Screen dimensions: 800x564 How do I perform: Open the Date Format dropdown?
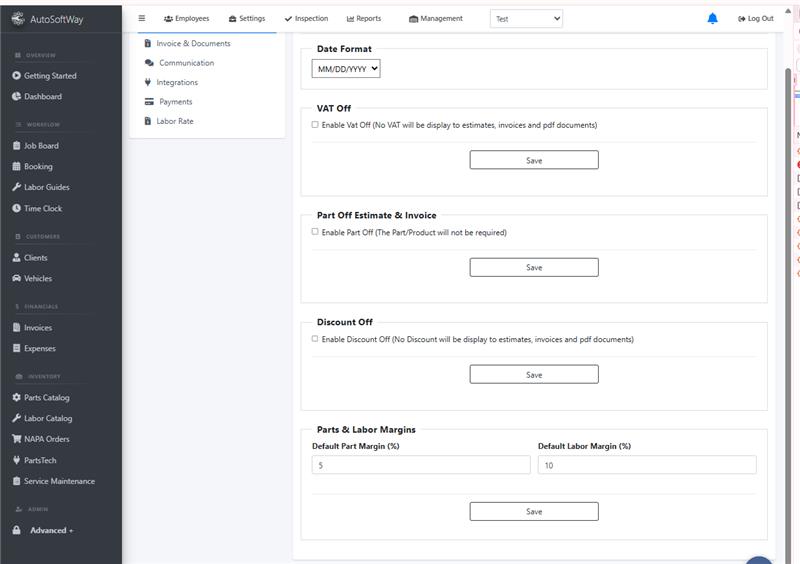[x=346, y=69]
